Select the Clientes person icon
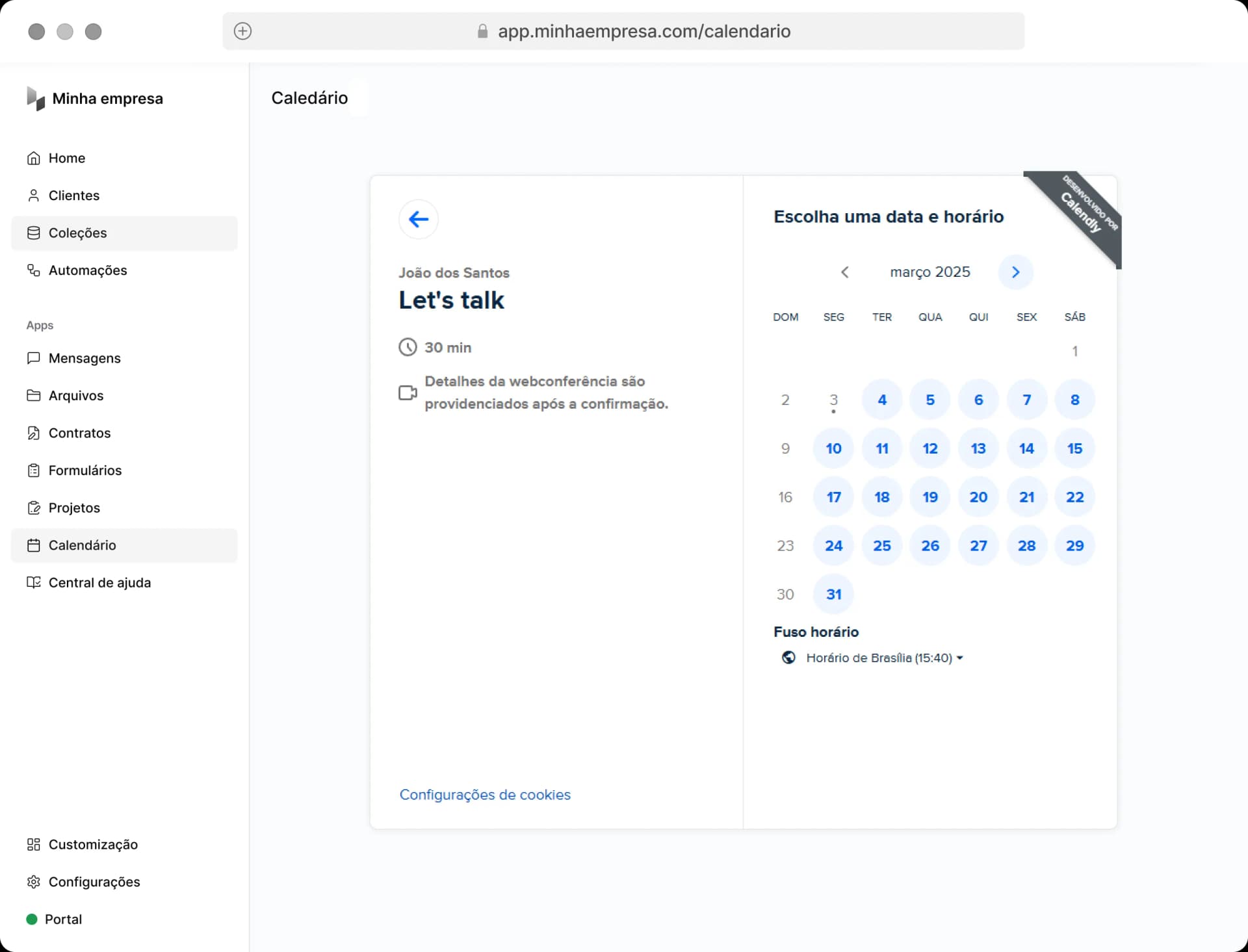 [34, 195]
